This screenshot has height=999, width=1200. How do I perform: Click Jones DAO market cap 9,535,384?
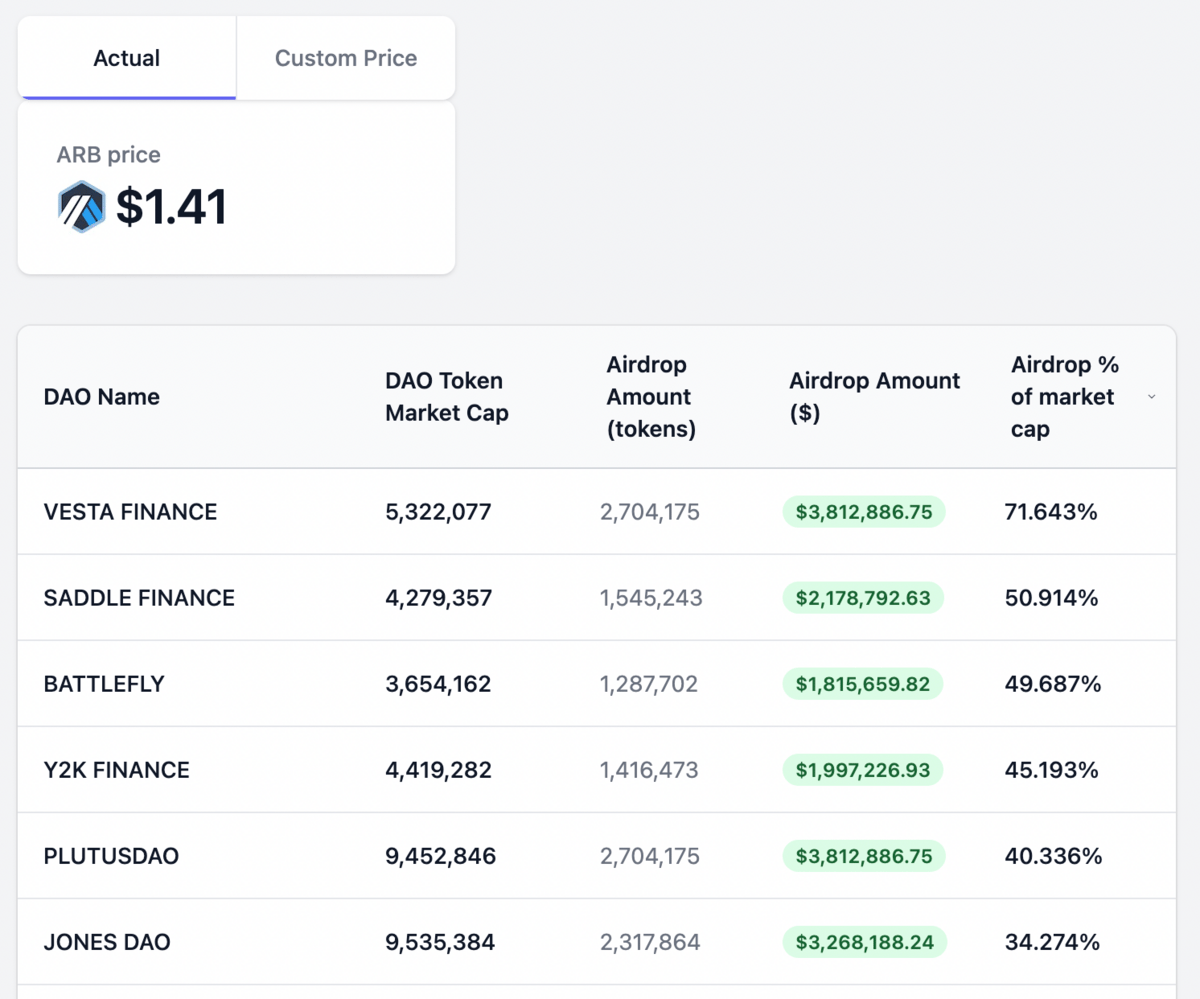[440, 942]
